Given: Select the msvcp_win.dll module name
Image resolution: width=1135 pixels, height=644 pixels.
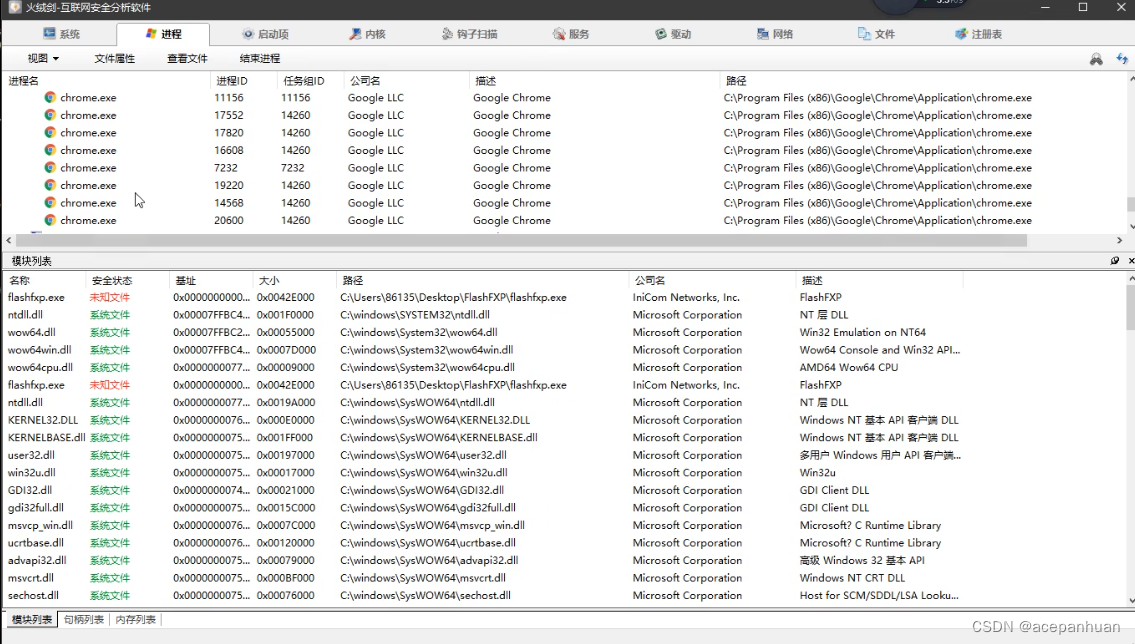Looking at the screenshot, I should pyautogui.click(x=40, y=525).
